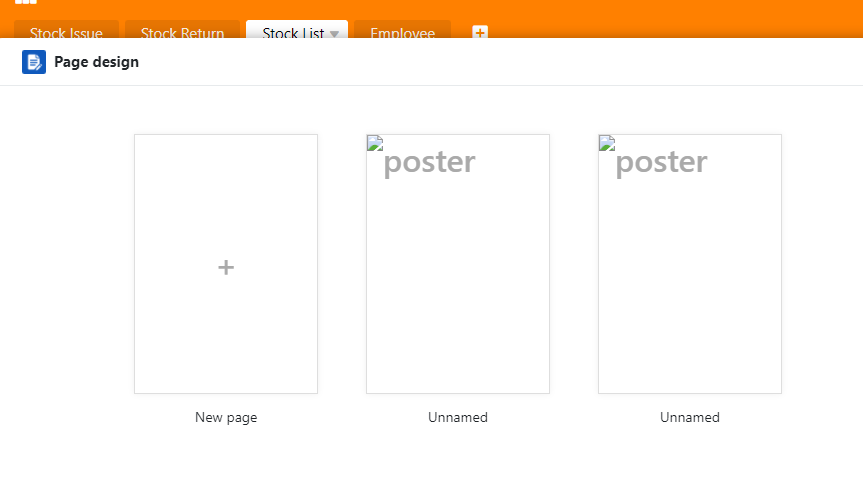The width and height of the screenshot is (863, 487).
Task: Click the blue Page design document icon
Action: (x=34, y=62)
